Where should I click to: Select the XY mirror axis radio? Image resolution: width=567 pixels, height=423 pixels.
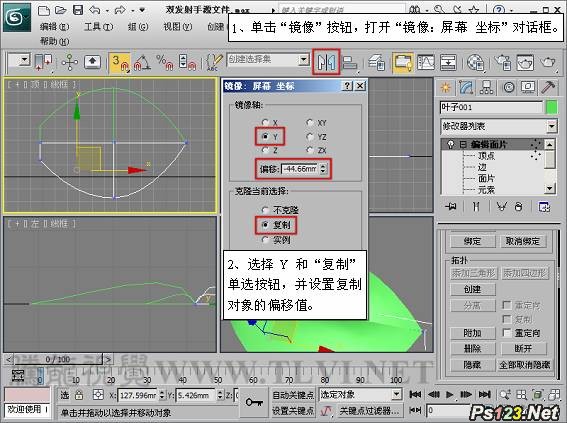310,123
